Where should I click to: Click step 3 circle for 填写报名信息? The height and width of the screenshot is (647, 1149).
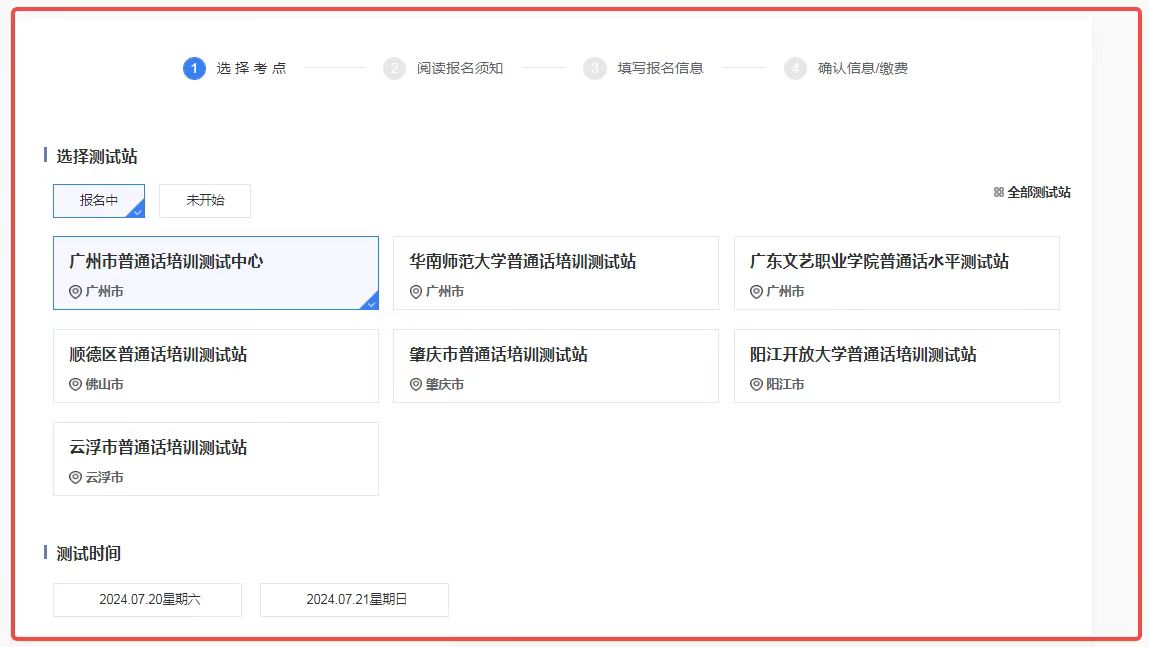[595, 68]
